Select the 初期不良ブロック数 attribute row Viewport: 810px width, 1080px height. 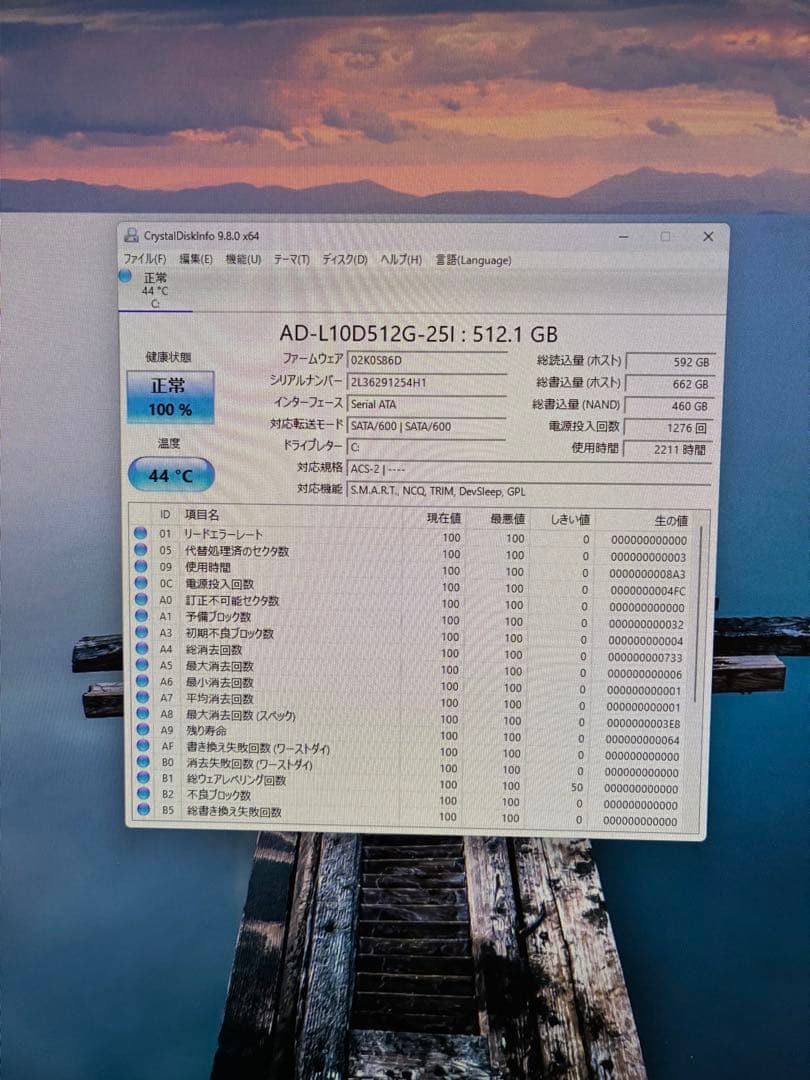tap(413, 635)
